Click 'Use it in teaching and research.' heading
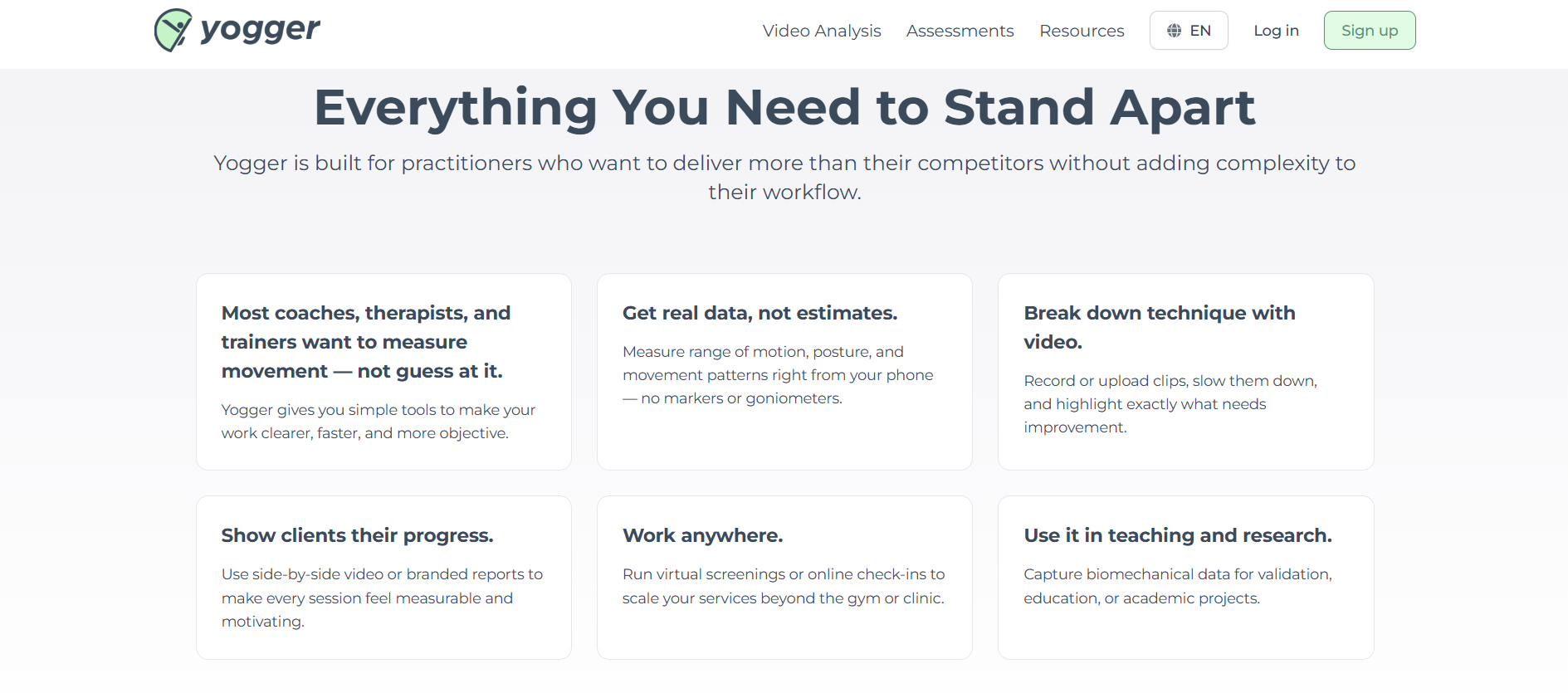Screen dimensions: 1568x693 [1178, 535]
